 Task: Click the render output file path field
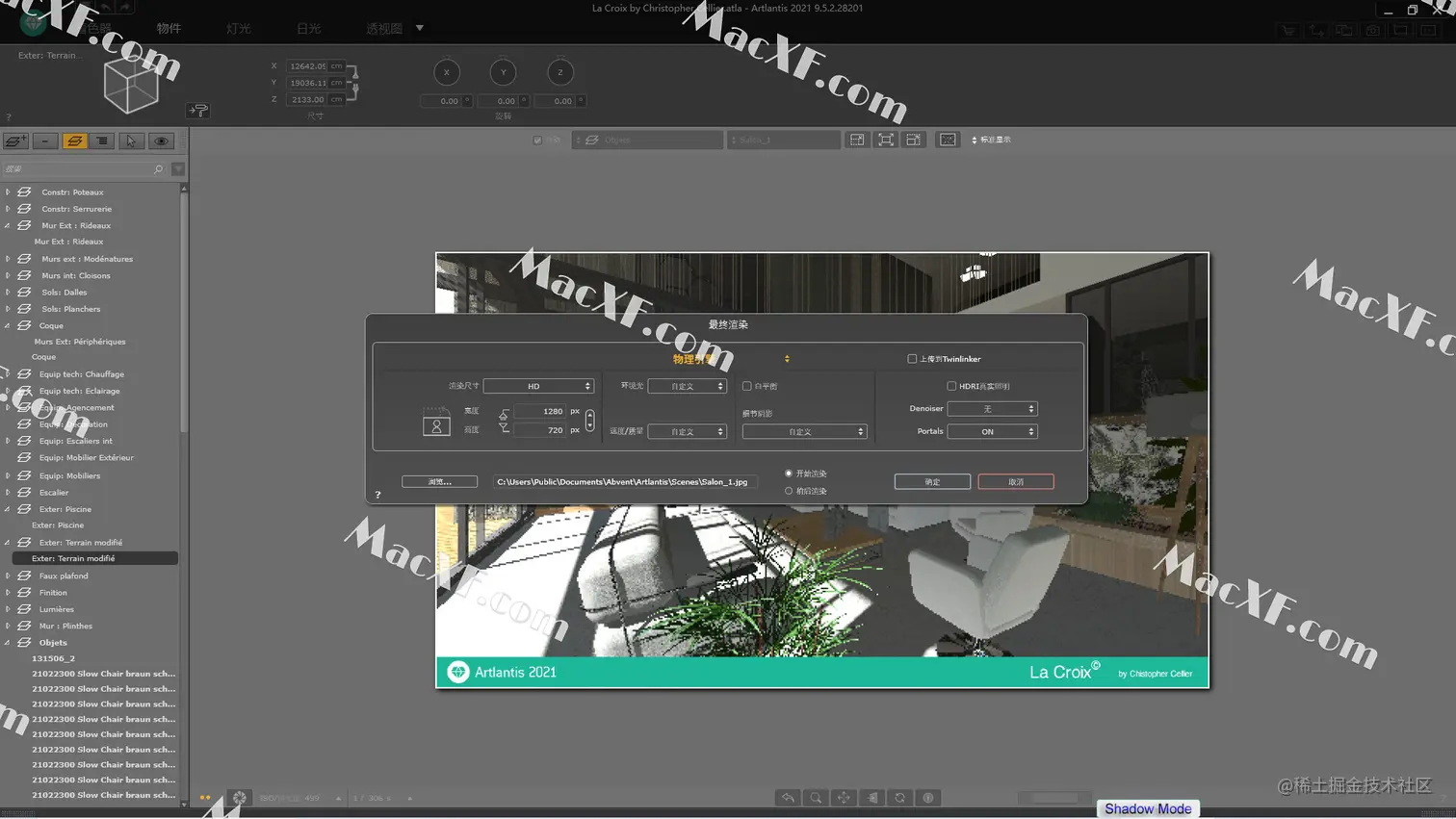click(x=625, y=481)
